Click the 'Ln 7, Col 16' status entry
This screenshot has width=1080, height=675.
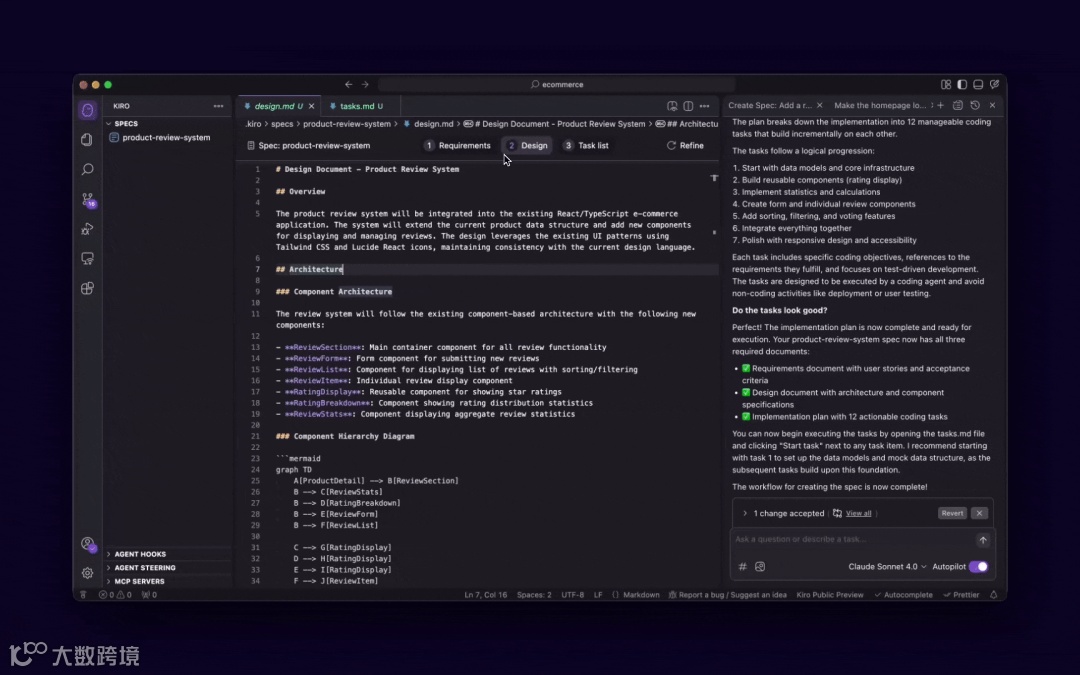click(x=486, y=595)
